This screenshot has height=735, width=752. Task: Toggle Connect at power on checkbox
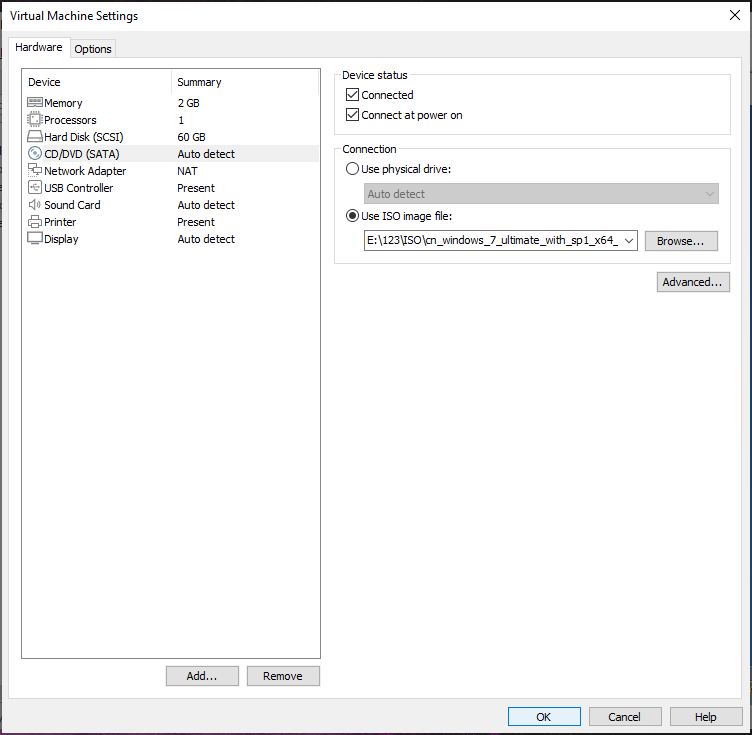[x=352, y=115]
